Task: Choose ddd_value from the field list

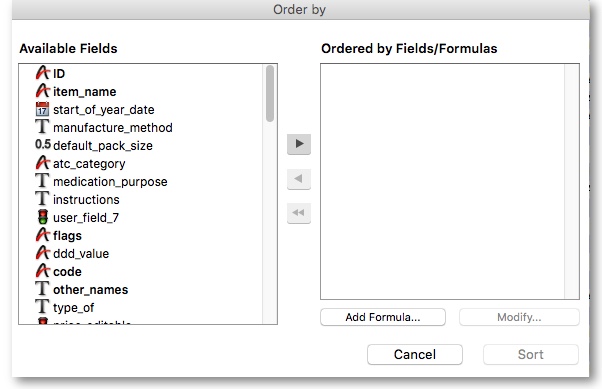Action: pos(81,253)
